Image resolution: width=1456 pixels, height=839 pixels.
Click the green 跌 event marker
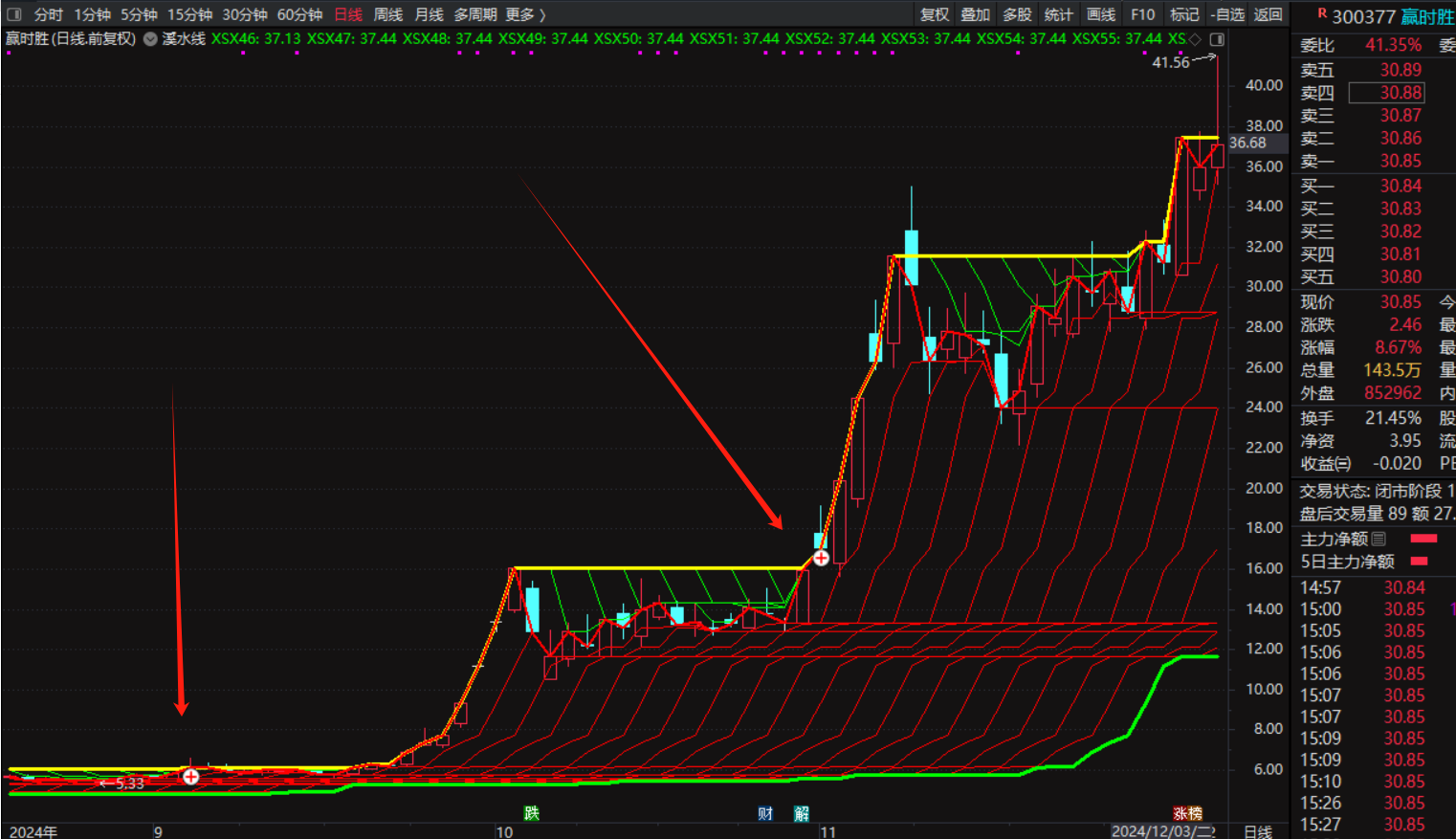tap(531, 813)
